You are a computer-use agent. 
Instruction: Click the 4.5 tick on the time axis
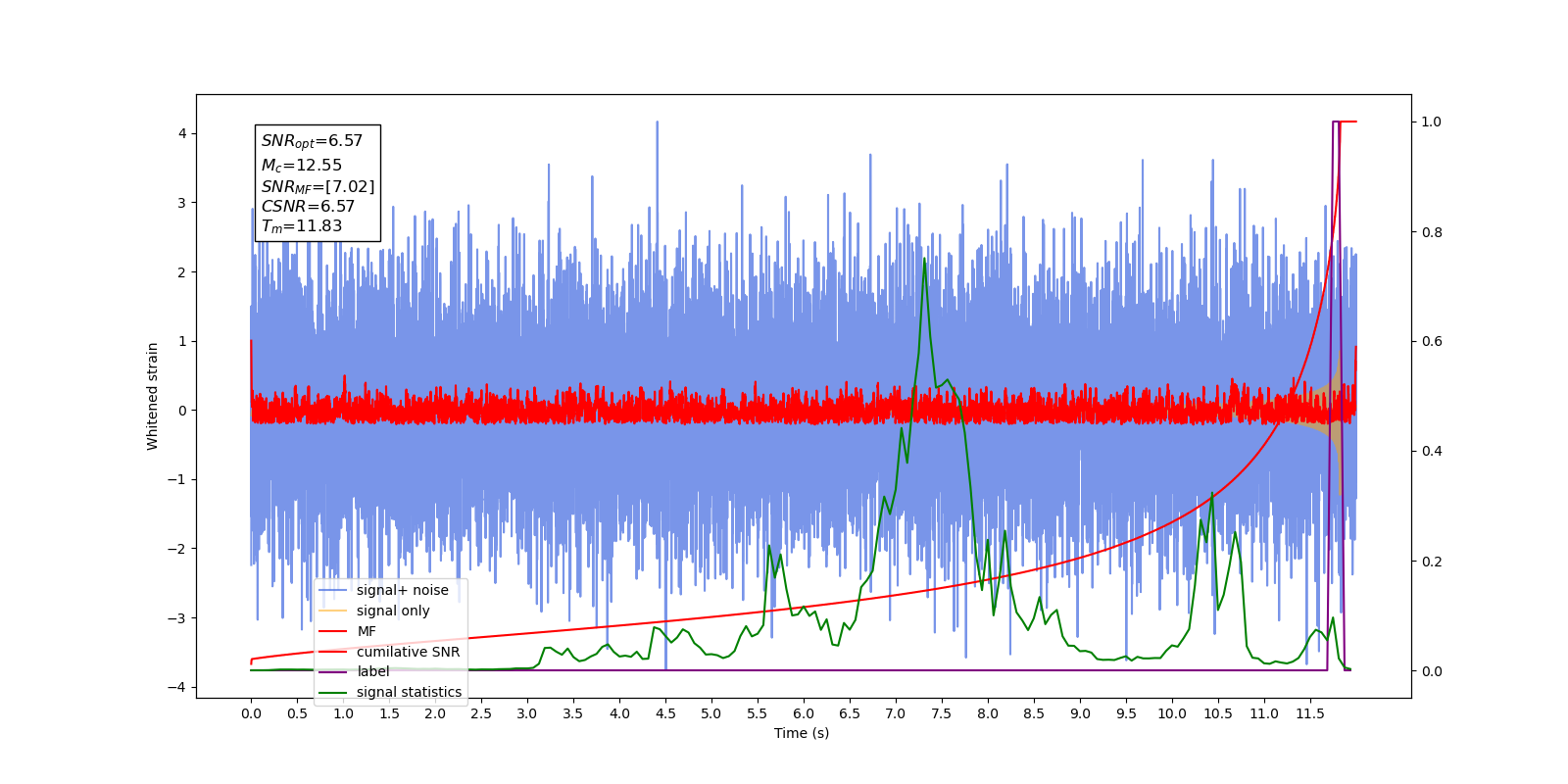pos(665,713)
